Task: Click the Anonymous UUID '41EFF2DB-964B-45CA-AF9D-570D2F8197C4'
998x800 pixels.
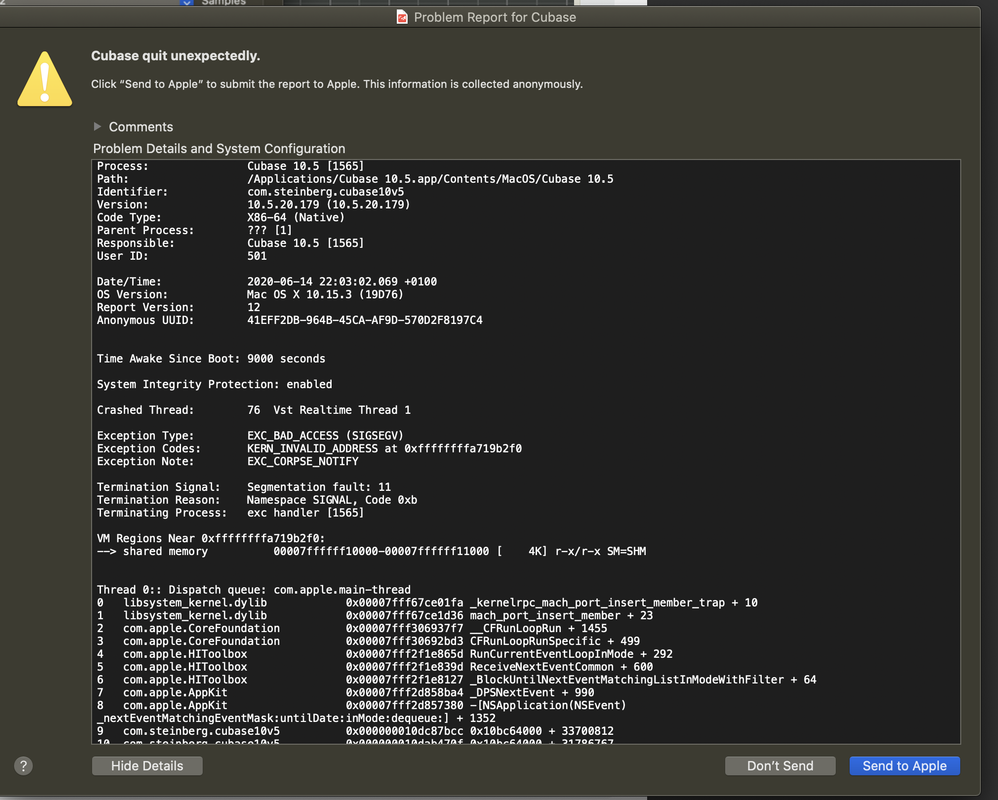Action: tap(365, 320)
